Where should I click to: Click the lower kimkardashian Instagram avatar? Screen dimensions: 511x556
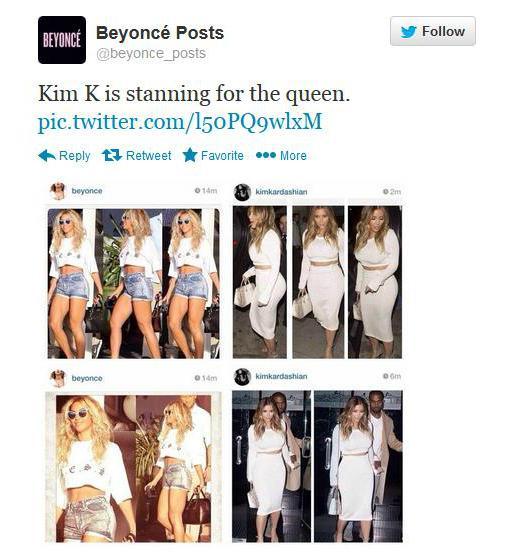[243, 377]
